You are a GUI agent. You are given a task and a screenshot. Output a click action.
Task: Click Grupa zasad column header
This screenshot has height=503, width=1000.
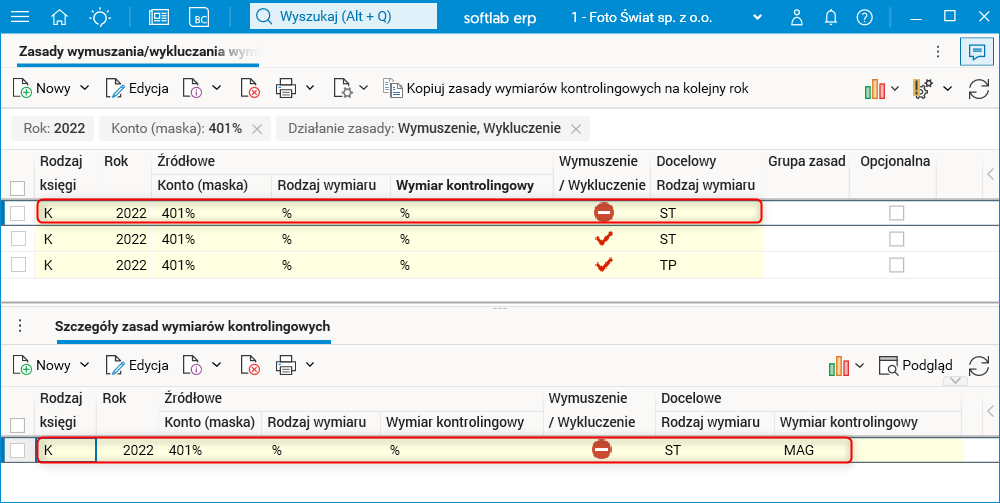coord(806,161)
